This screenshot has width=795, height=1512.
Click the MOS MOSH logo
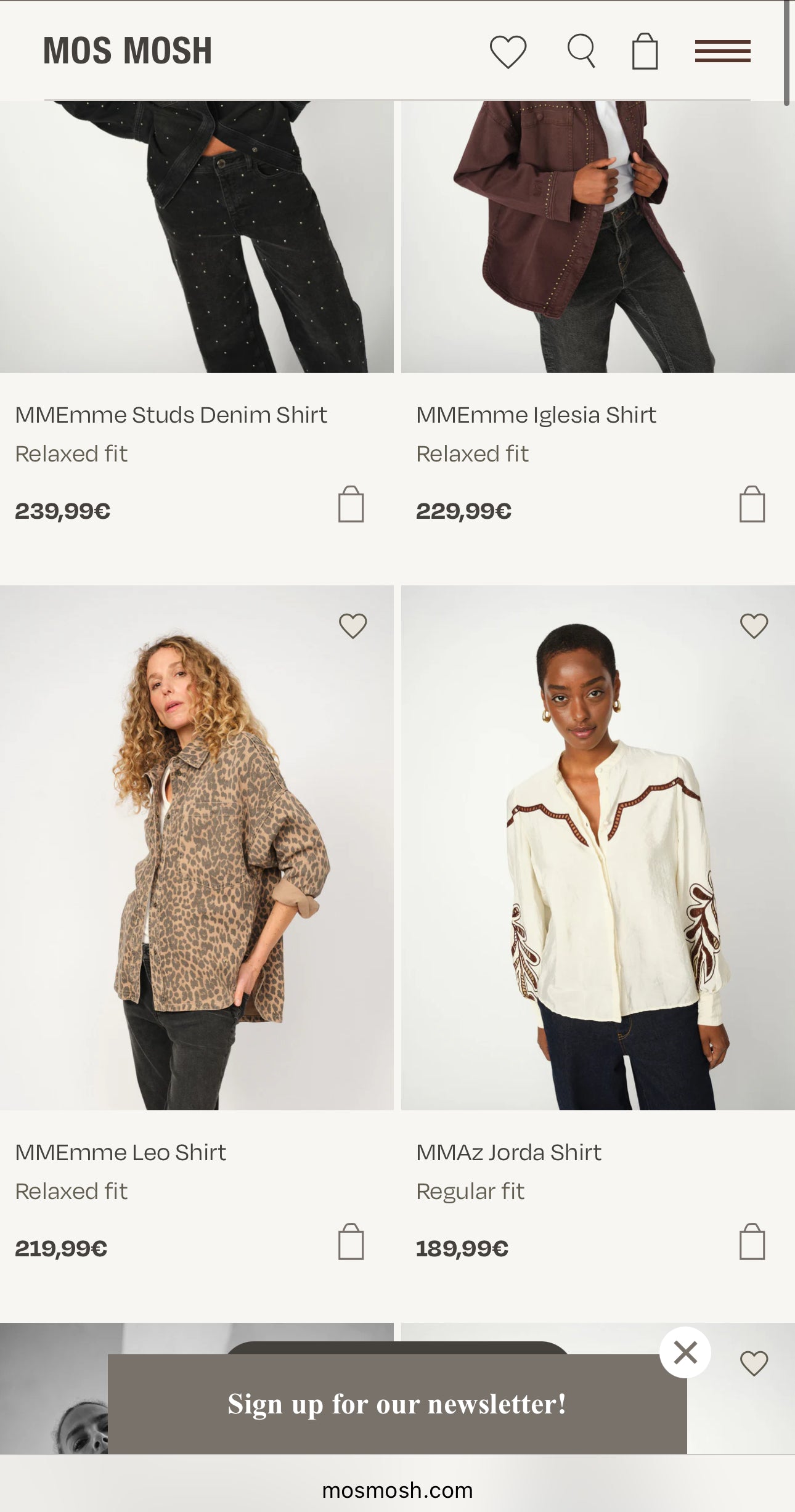pyautogui.click(x=128, y=51)
